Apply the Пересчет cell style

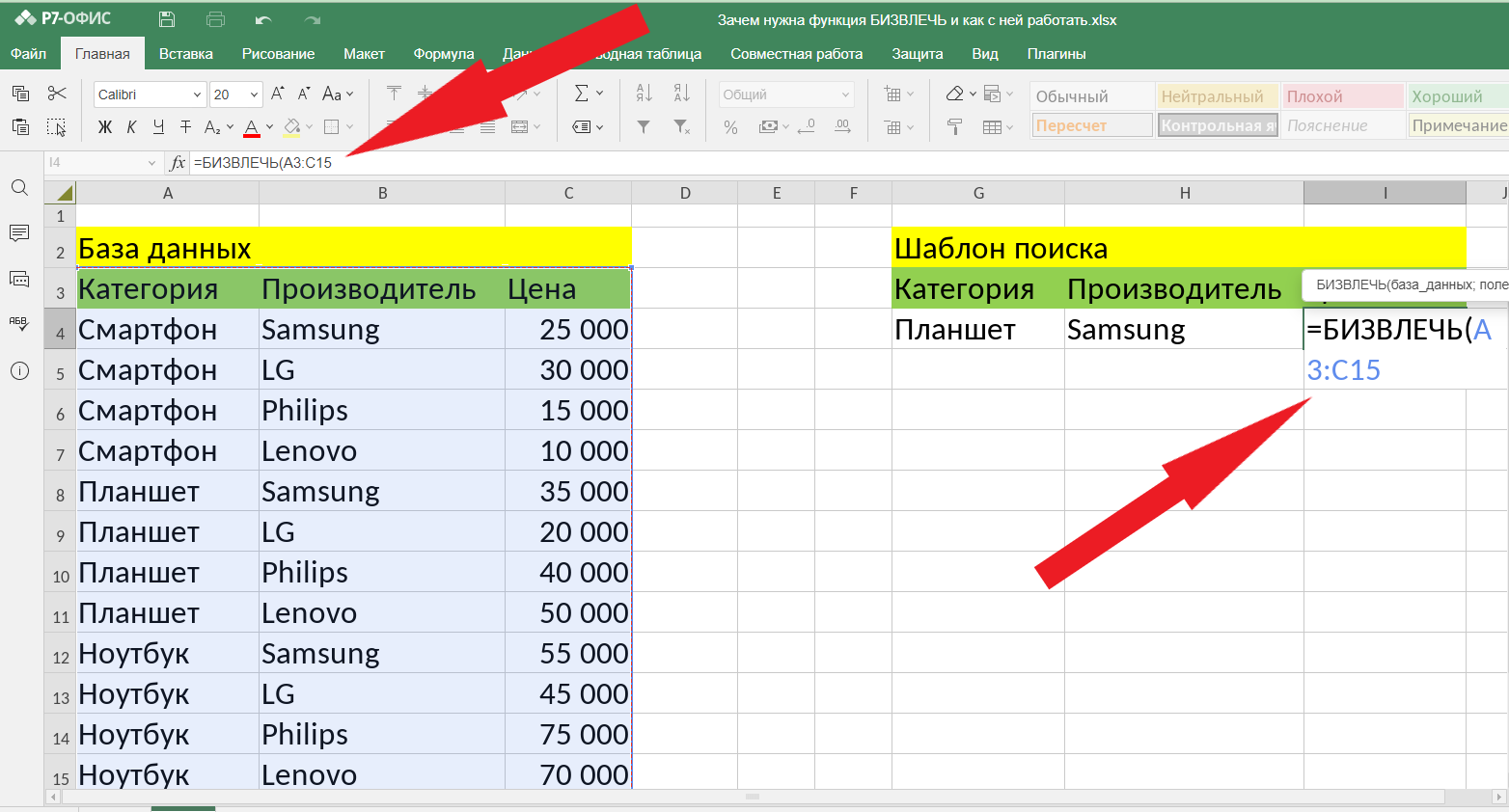click(1092, 125)
